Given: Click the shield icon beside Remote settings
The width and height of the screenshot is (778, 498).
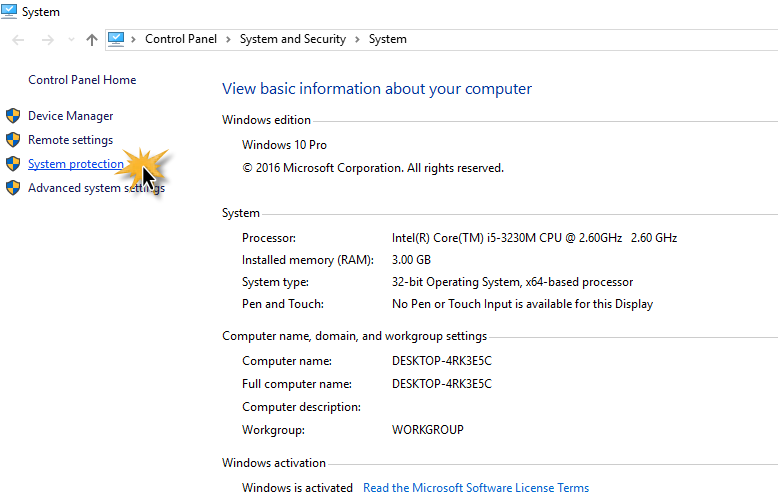Looking at the screenshot, I should (x=13, y=140).
